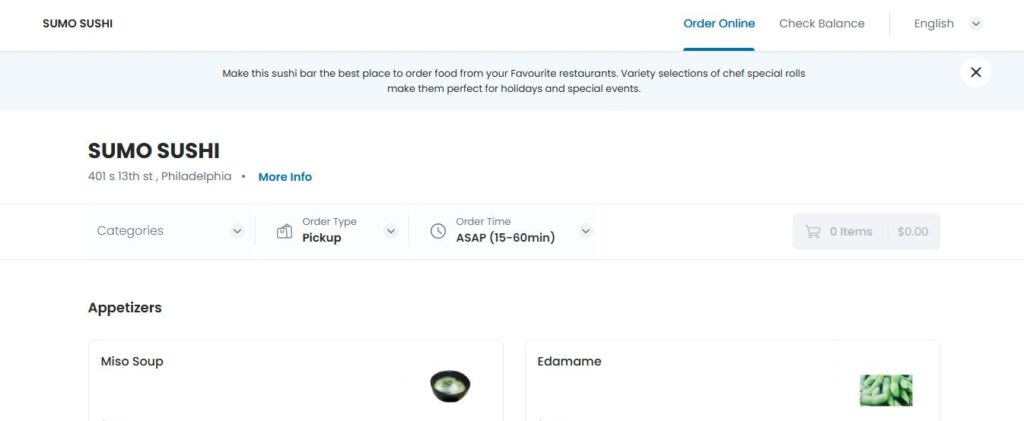Screen dimensions: 1024x421
Task: Switch to the Order Online tab
Action: tap(719, 24)
